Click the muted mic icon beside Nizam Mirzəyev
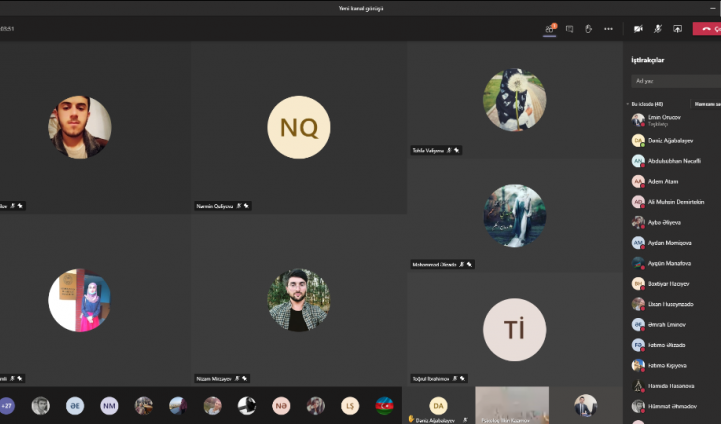 (237, 379)
